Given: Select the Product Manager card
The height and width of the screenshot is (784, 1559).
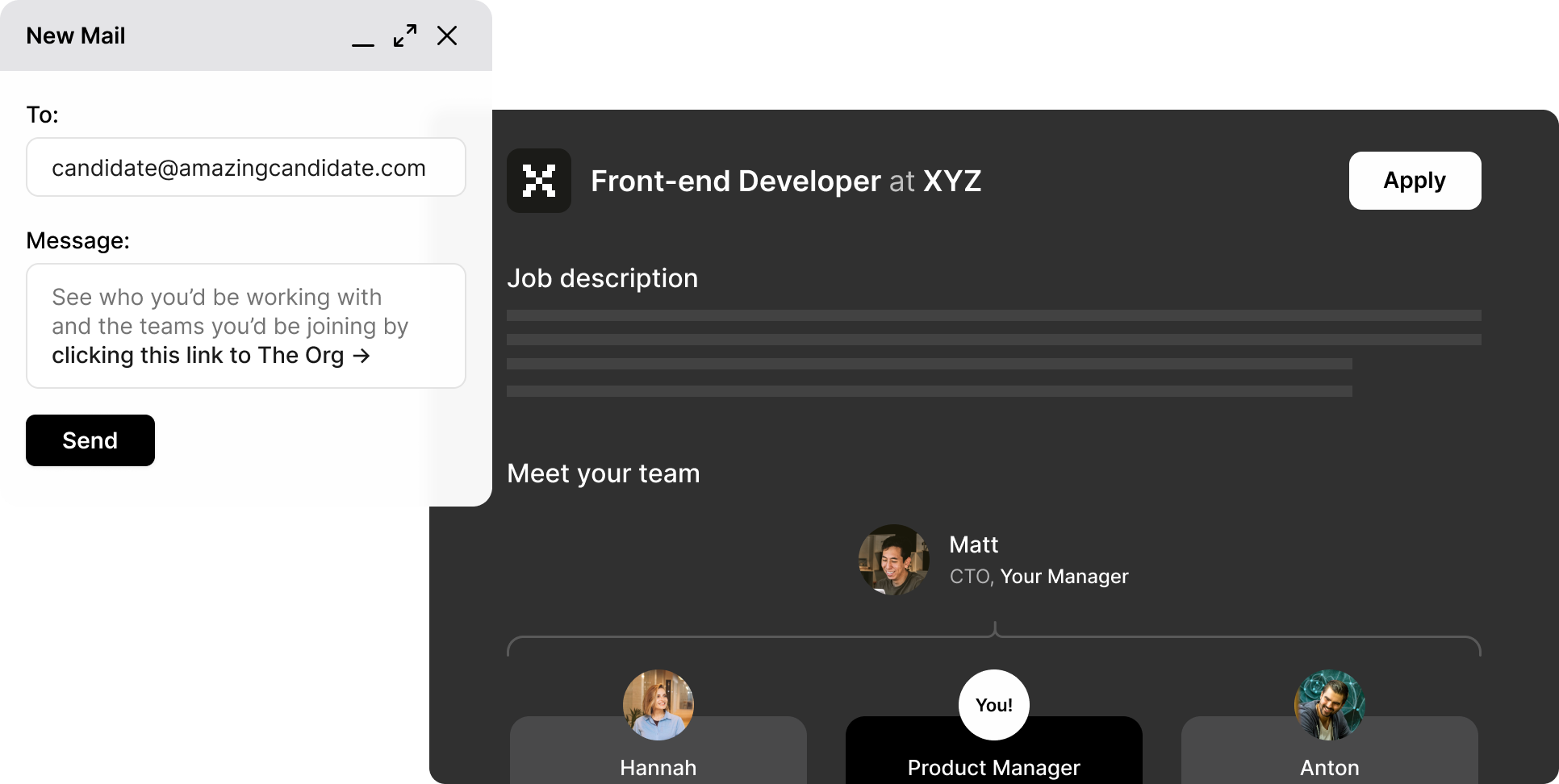Looking at the screenshot, I should 994,750.
